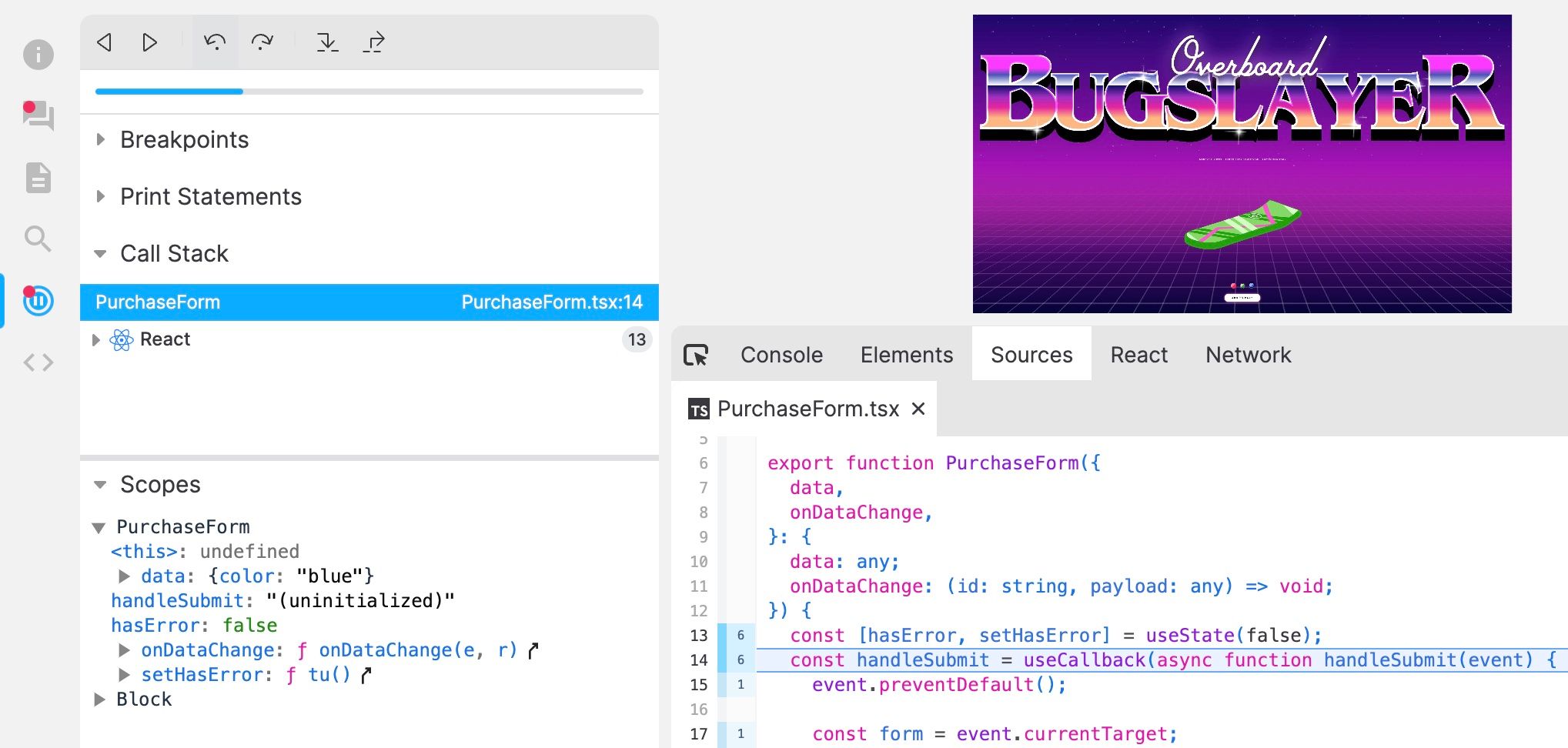Open the code brackets sidebar icon

click(x=38, y=362)
